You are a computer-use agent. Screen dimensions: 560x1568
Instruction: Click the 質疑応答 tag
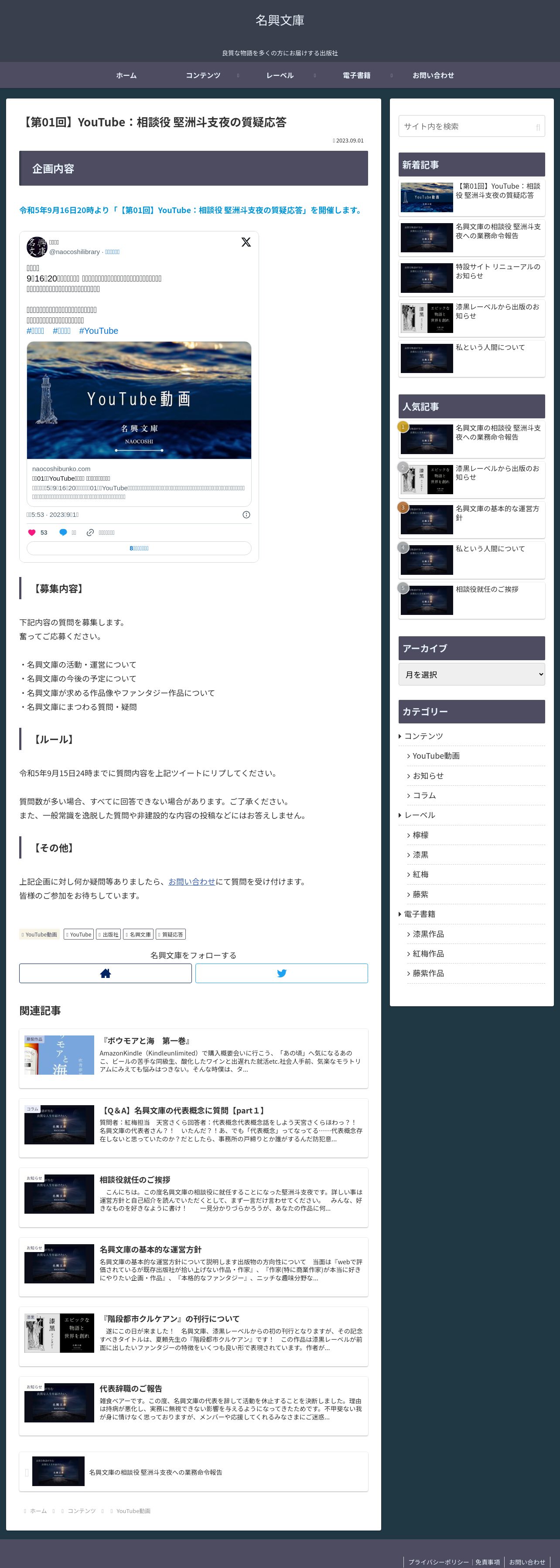(x=171, y=934)
